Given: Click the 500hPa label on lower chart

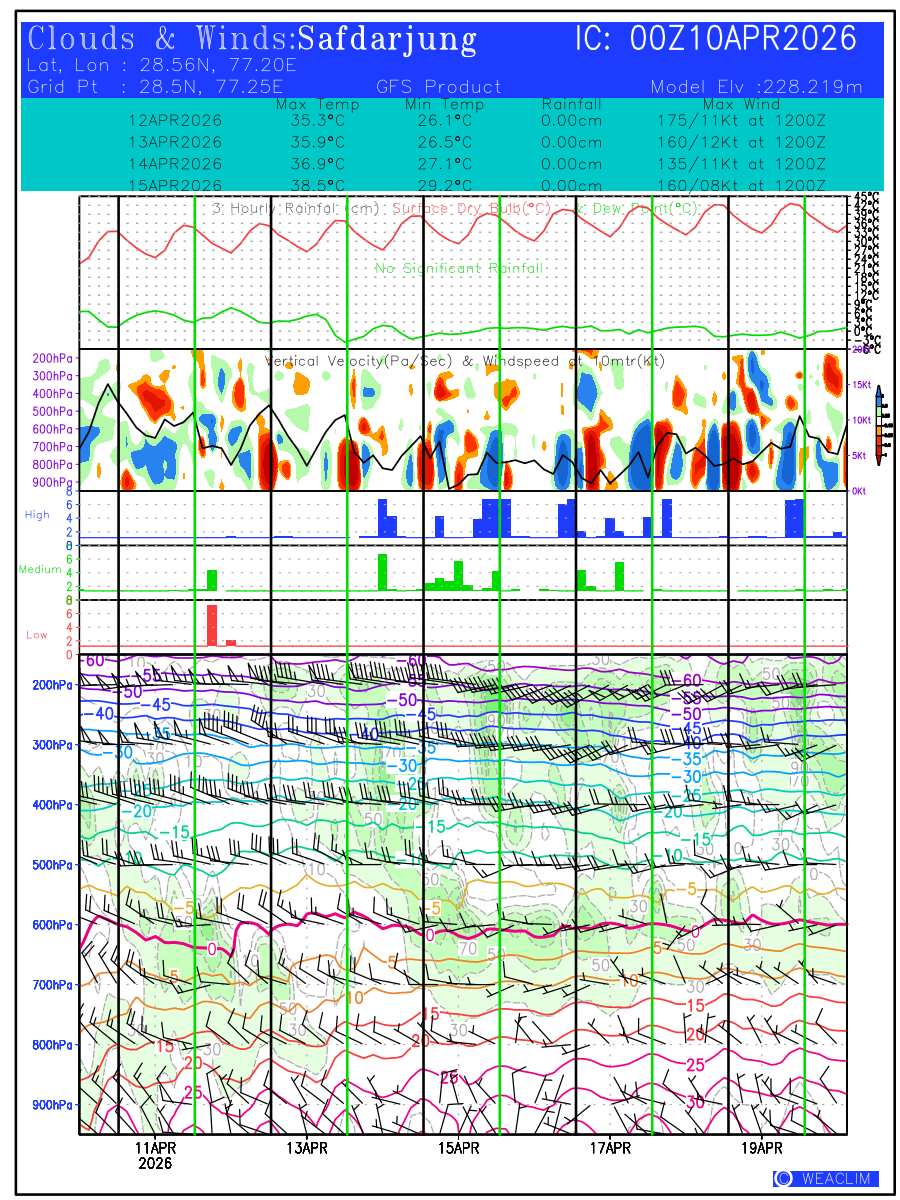Looking at the screenshot, I should 50,865.
